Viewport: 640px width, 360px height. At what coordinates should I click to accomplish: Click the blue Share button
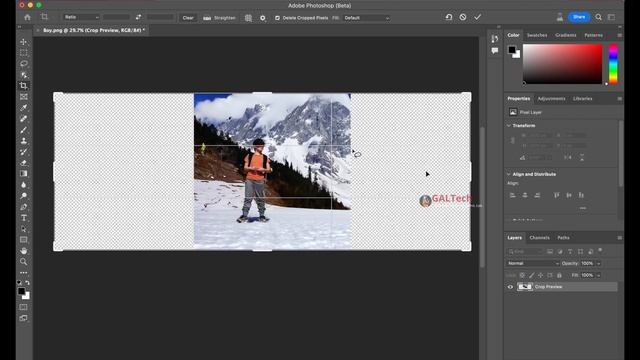tap(579, 17)
